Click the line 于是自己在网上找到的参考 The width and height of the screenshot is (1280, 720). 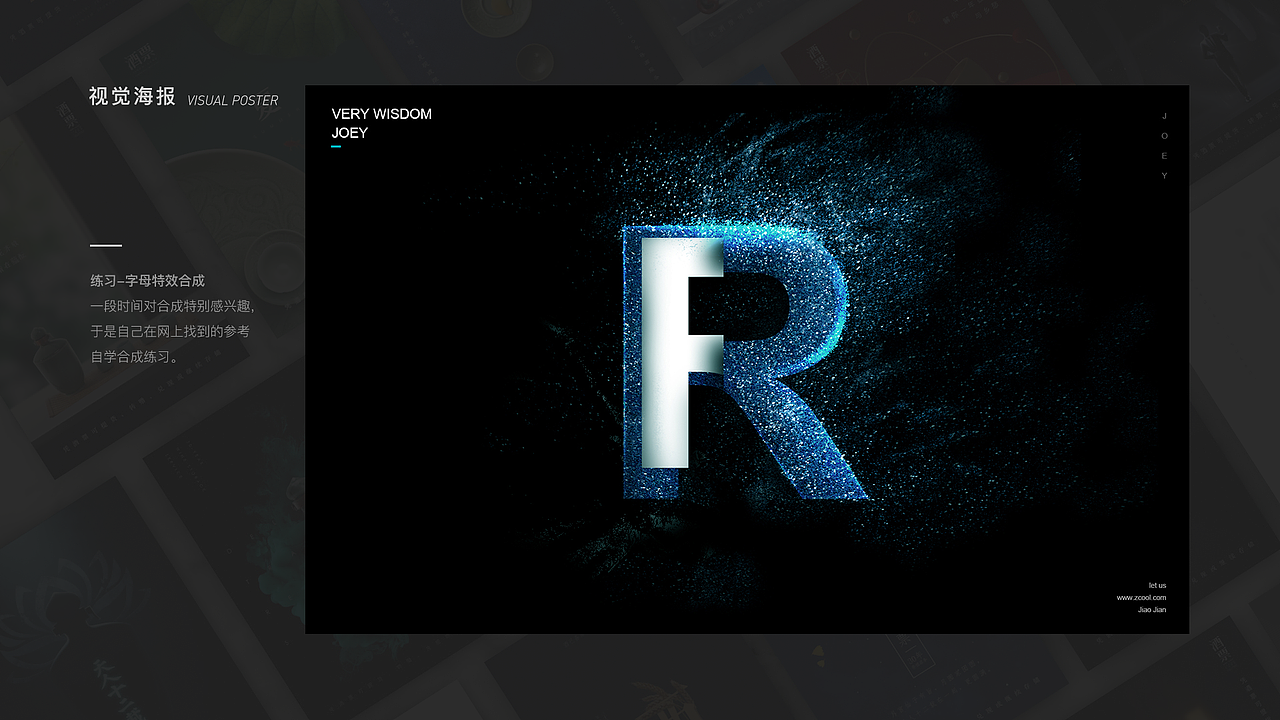tap(170, 331)
